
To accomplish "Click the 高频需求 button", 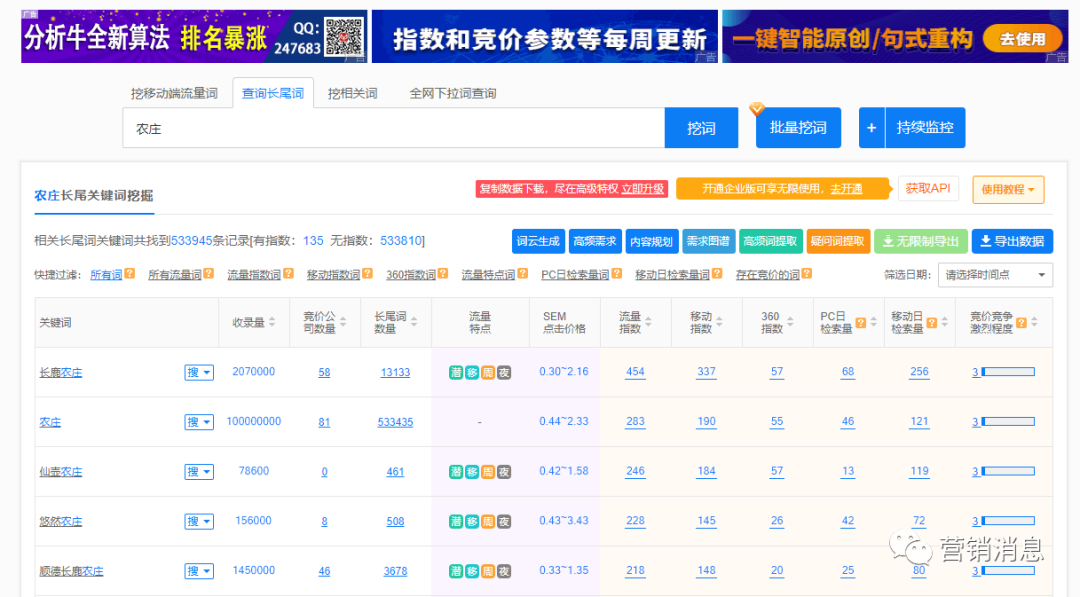I will tap(595, 241).
